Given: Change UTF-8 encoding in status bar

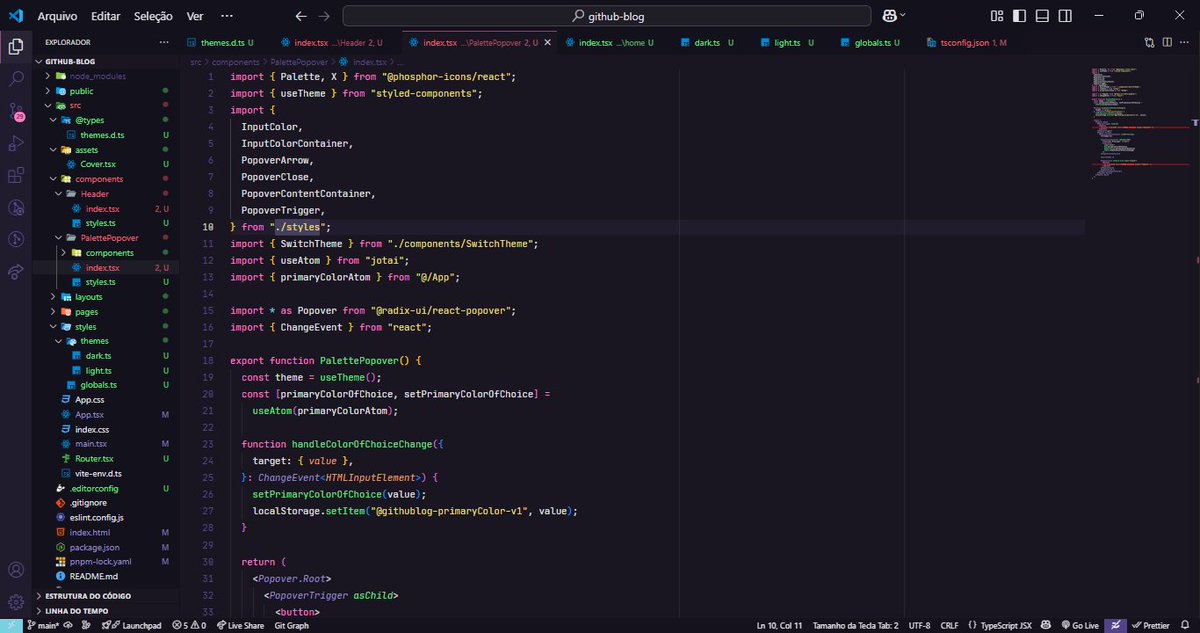Looking at the screenshot, I should point(919,625).
